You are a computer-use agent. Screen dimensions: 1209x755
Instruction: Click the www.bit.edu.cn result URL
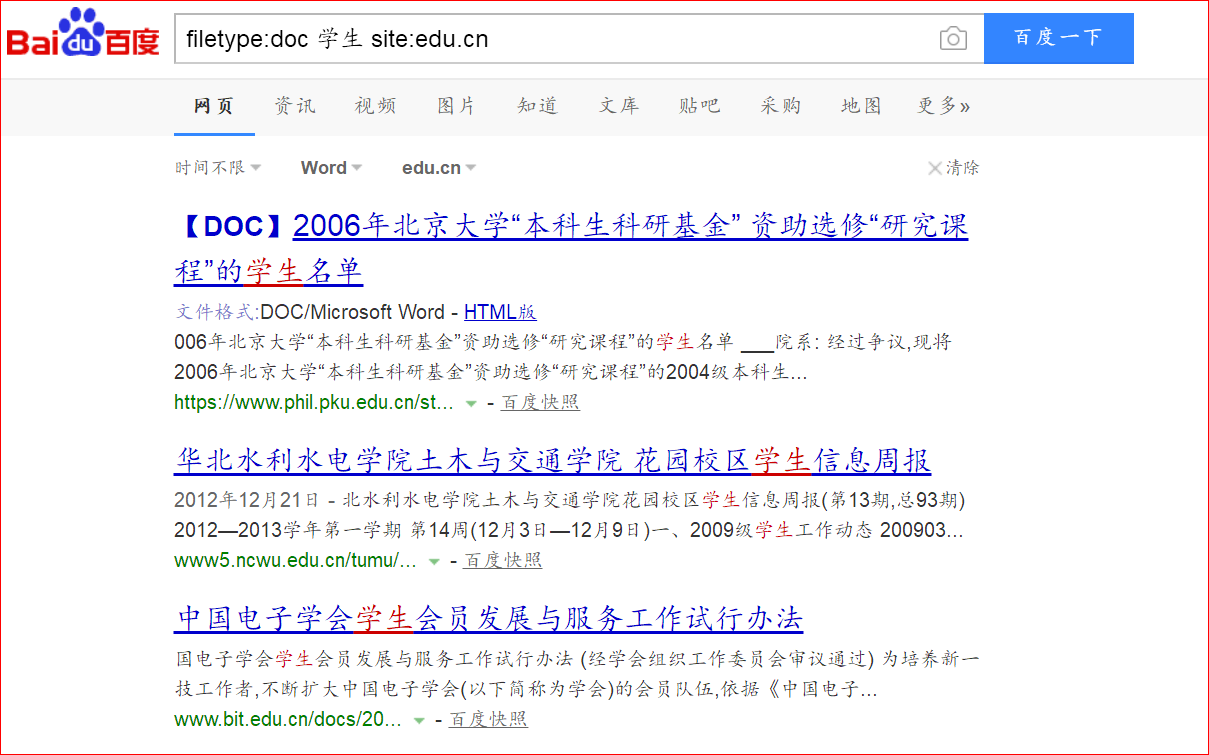pos(288,720)
